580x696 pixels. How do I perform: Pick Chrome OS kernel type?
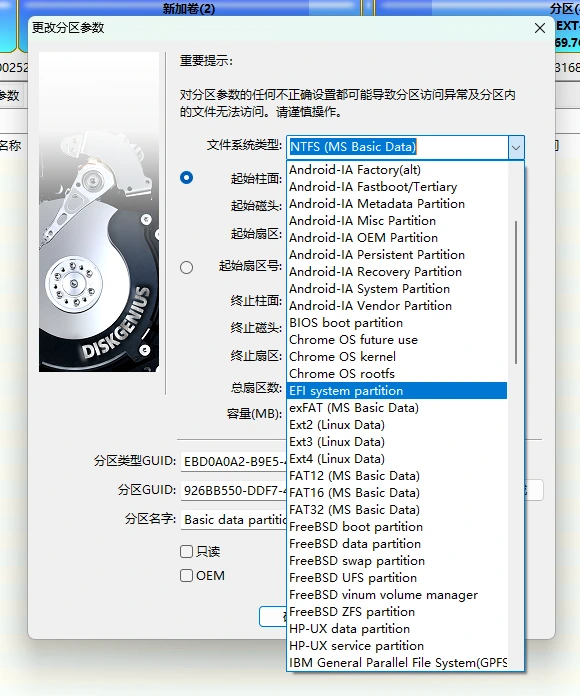397,356
